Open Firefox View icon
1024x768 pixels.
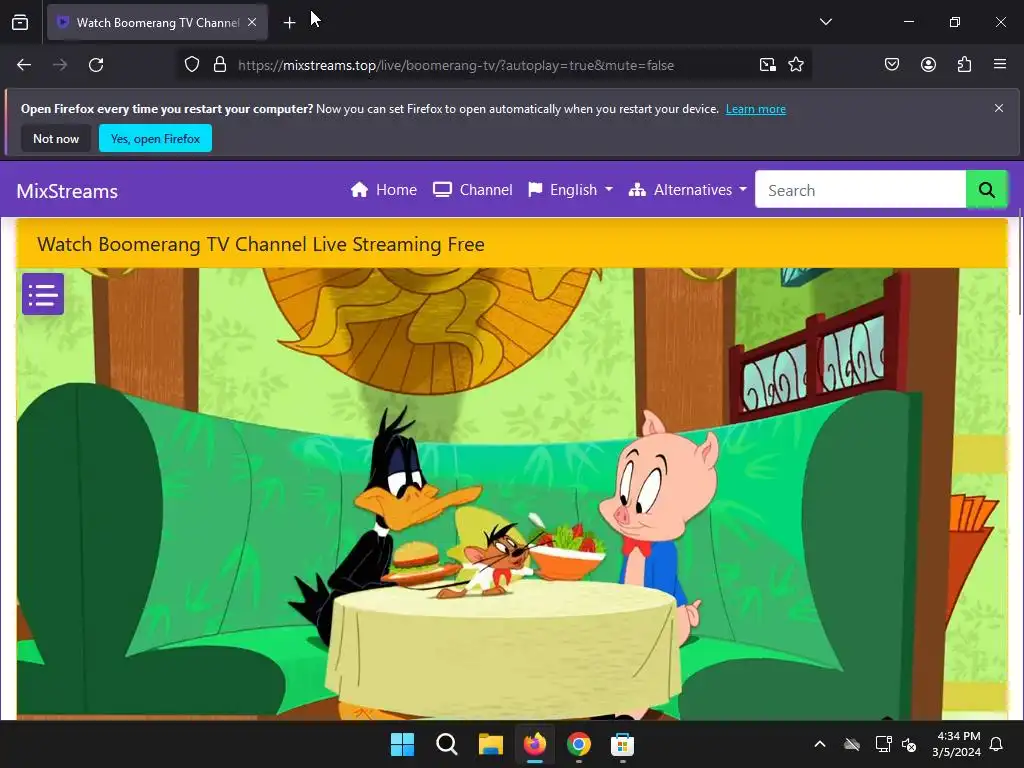tap(20, 22)
